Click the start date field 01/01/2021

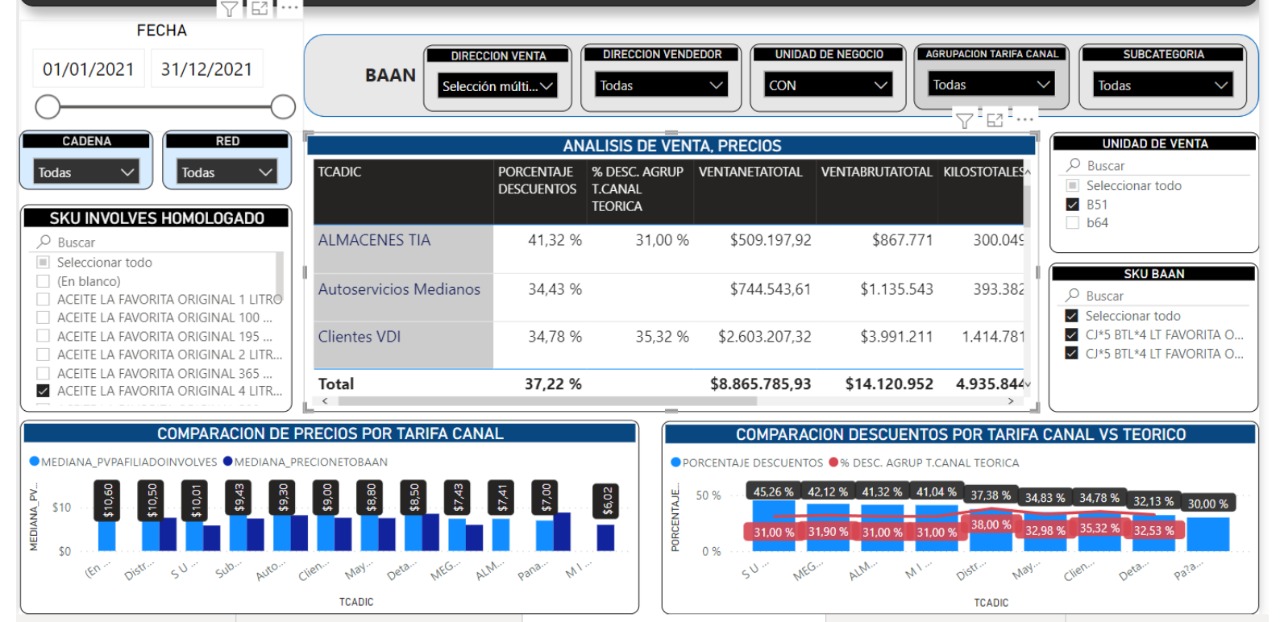point(88,69)
